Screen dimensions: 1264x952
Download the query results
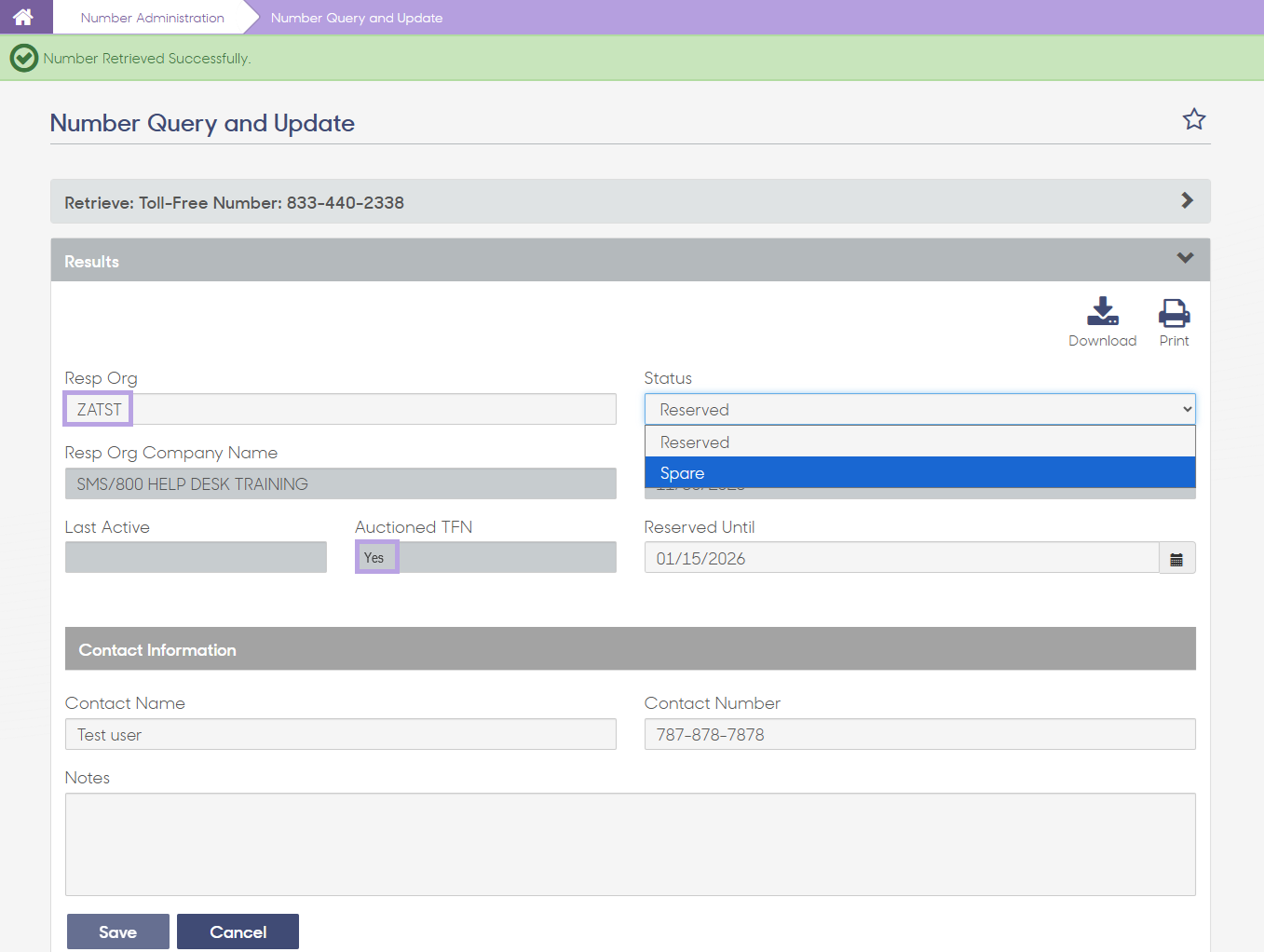[x=1102, y=322]
